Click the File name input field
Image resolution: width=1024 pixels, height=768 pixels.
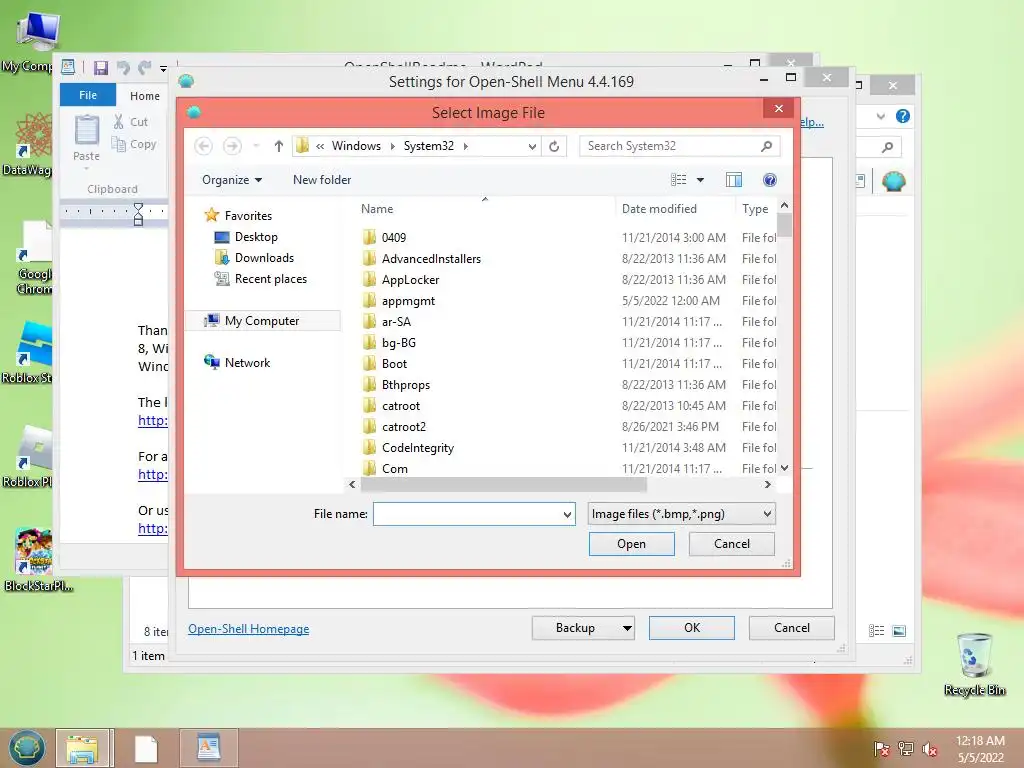pyautogui.click(x=467, y=514)
